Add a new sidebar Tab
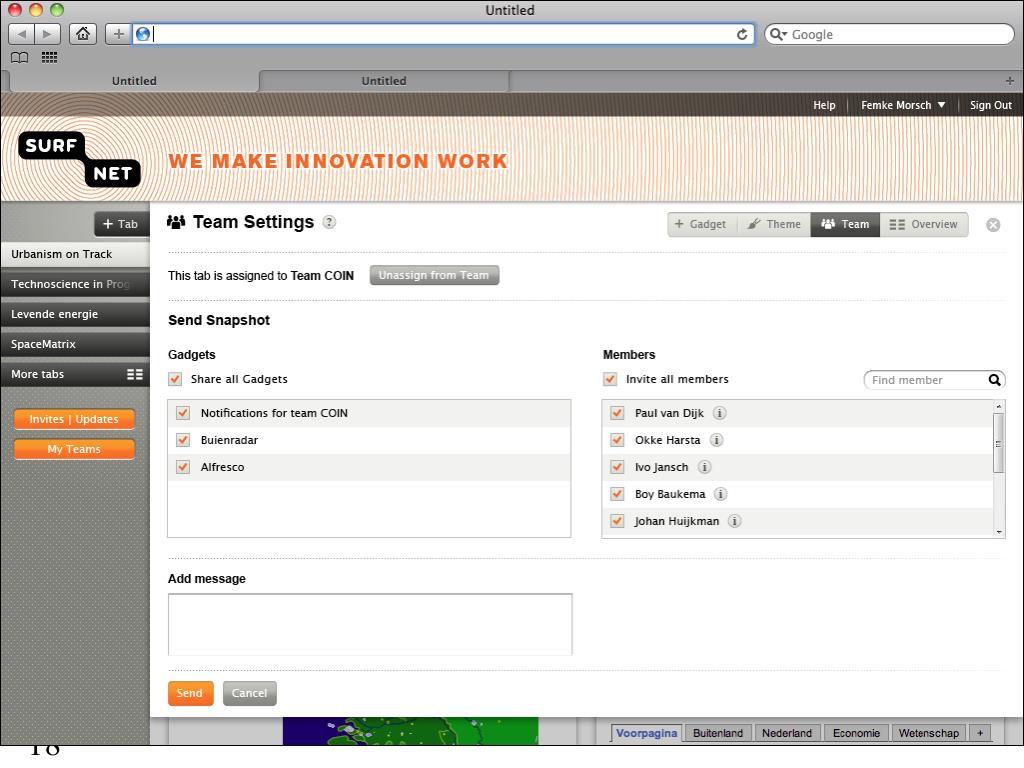The height and width of the screenshot is (768, 1024). (121, 224)
